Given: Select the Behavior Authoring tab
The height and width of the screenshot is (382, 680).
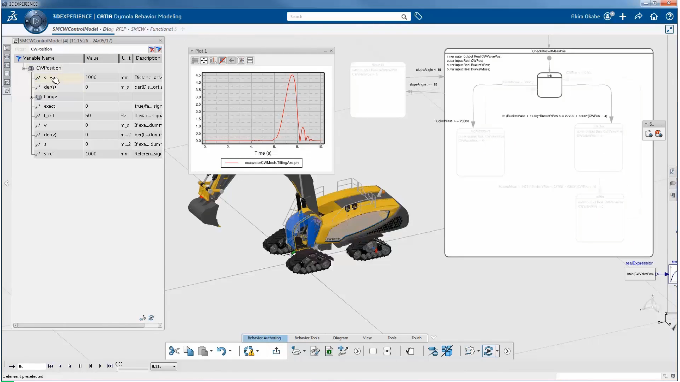Looking at the screenshot, I should (x=264, y=338).
